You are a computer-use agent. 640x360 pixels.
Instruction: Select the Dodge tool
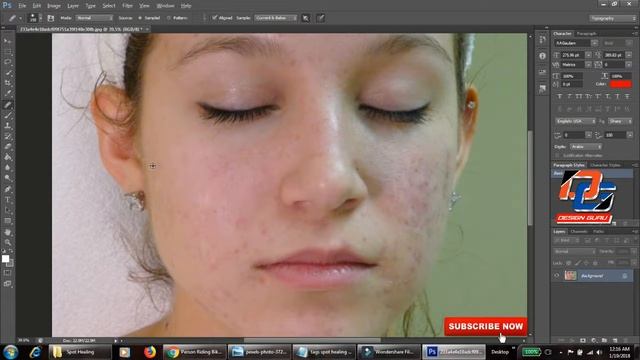tap(7, 178)
